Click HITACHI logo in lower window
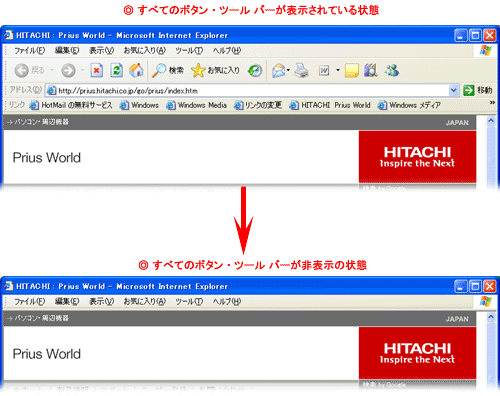This screenshot has width=500, height=396. click(x=417, y=353)
